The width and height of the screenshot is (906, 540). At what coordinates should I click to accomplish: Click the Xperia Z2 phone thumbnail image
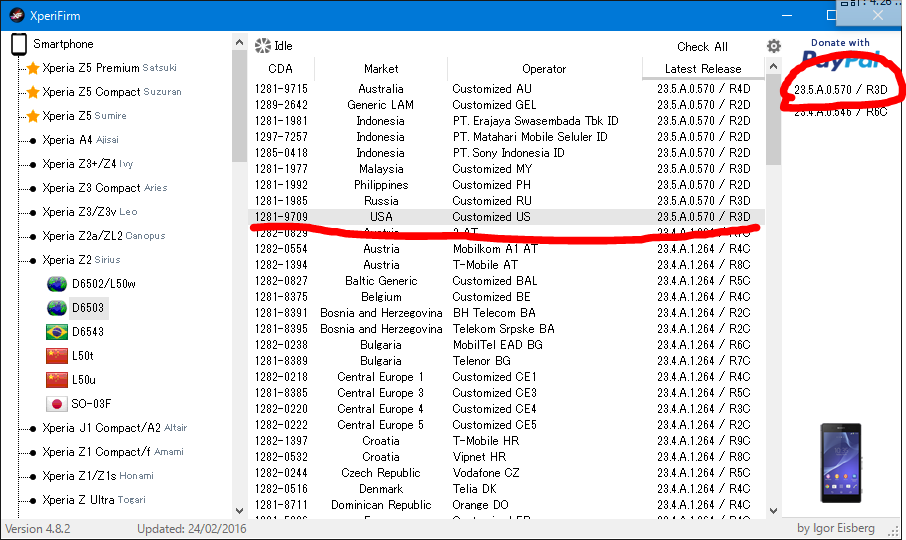point(841,463)
